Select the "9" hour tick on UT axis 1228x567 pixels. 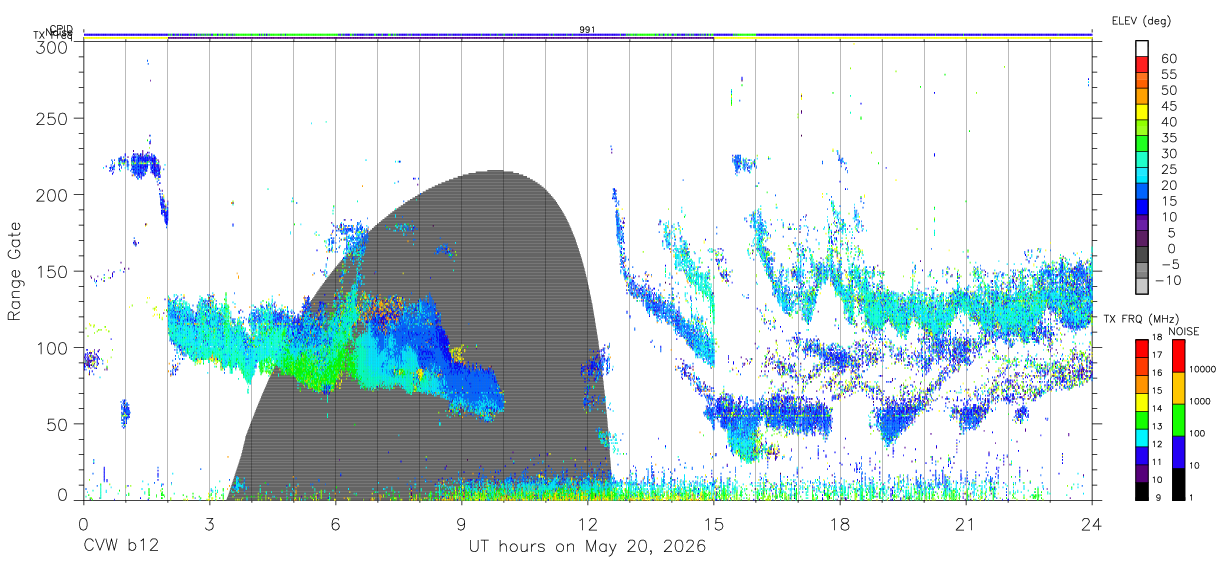pyautogui.click(x=461, y=524)
